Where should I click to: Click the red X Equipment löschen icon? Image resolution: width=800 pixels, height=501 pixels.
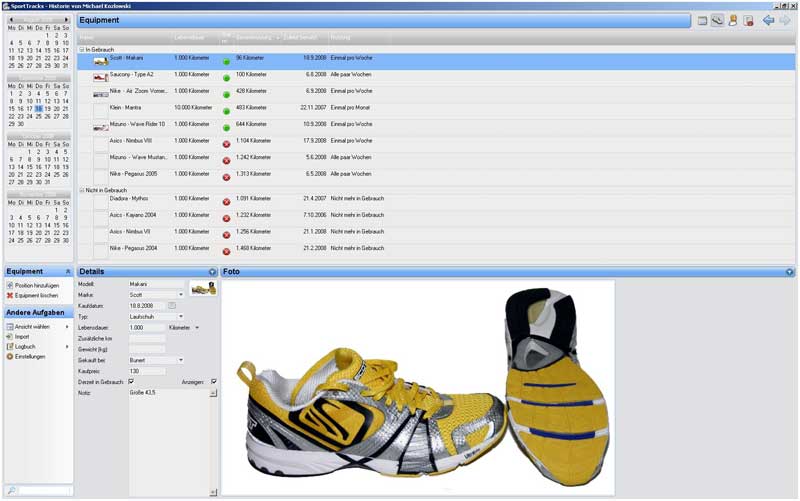point(10,295)
